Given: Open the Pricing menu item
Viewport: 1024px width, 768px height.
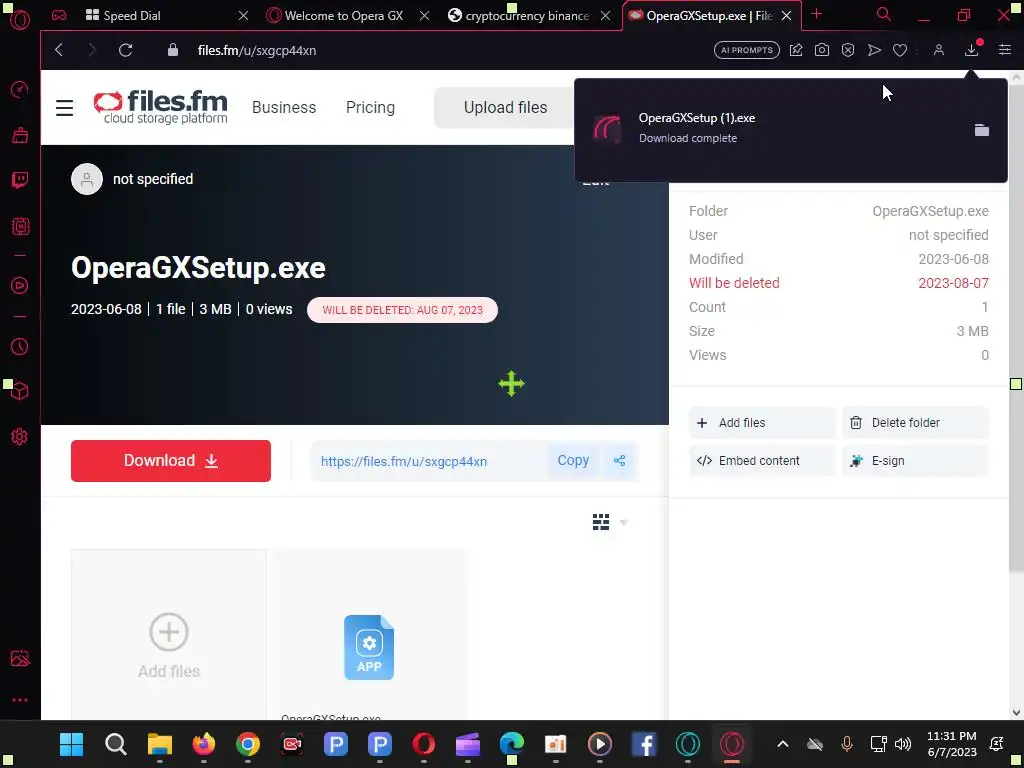Looking at the screenshot, I should point(370,107).
